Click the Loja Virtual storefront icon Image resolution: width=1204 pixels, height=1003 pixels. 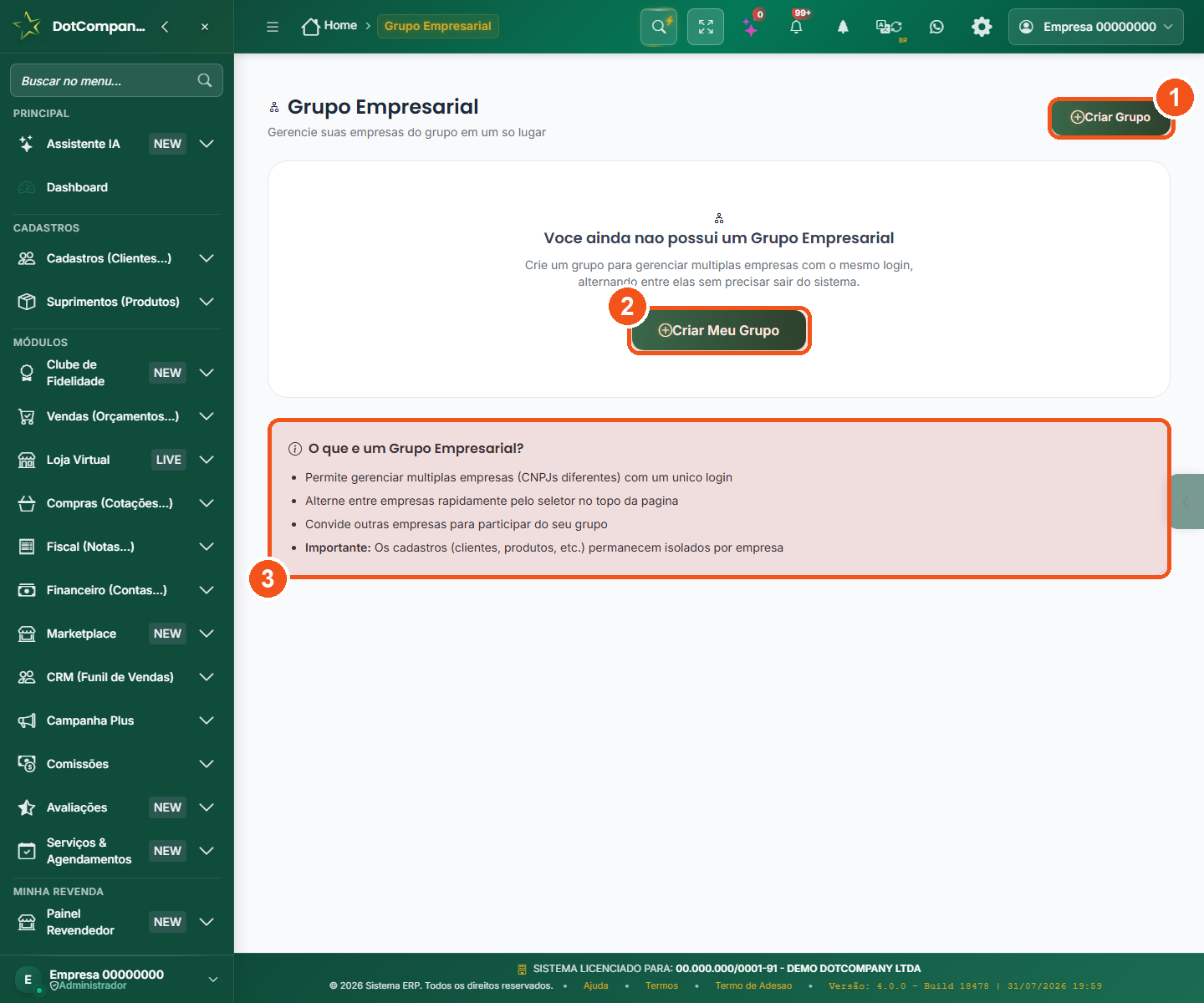point(27,460)
